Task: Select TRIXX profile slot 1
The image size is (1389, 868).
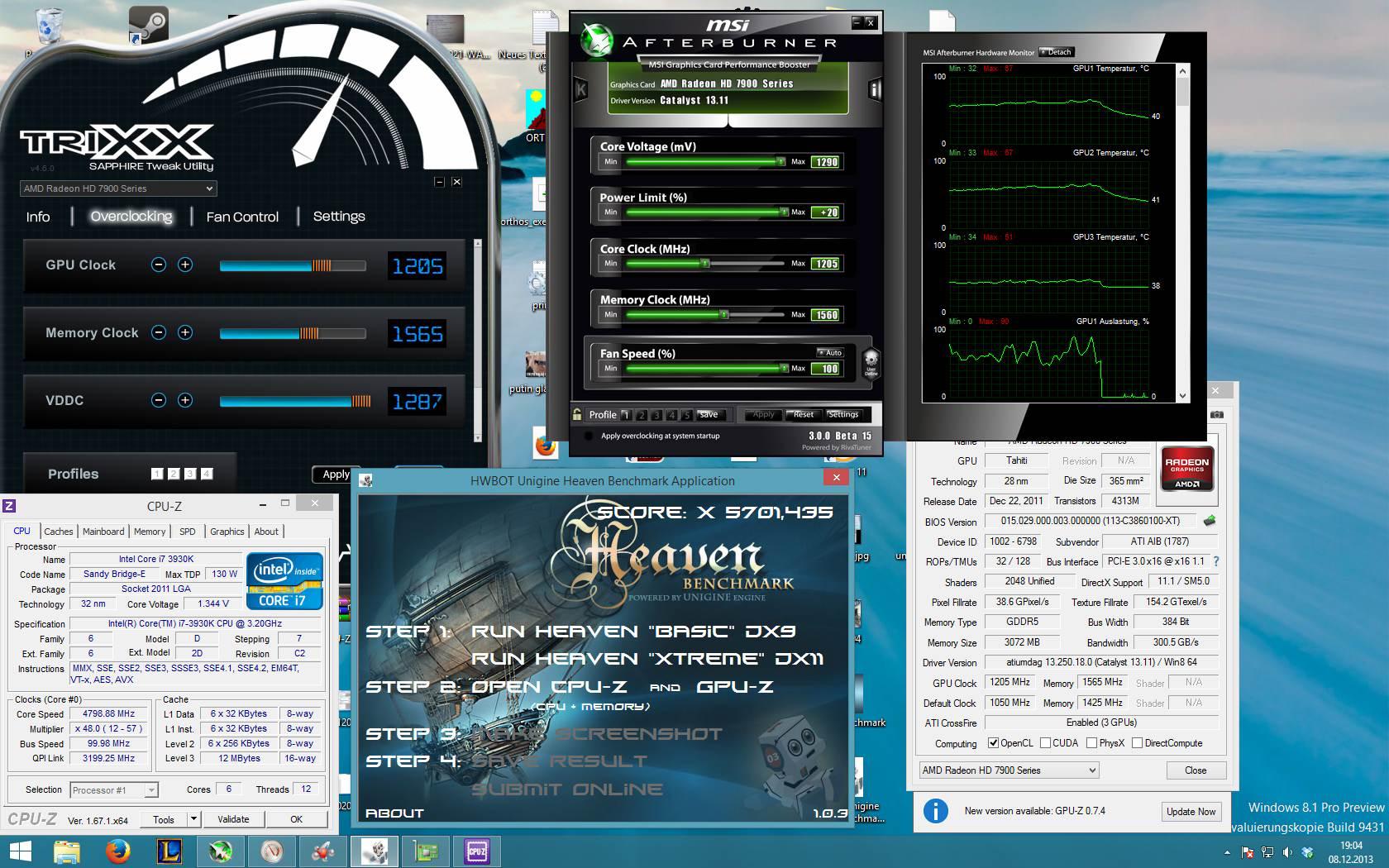Action: (x=157, y=474)
